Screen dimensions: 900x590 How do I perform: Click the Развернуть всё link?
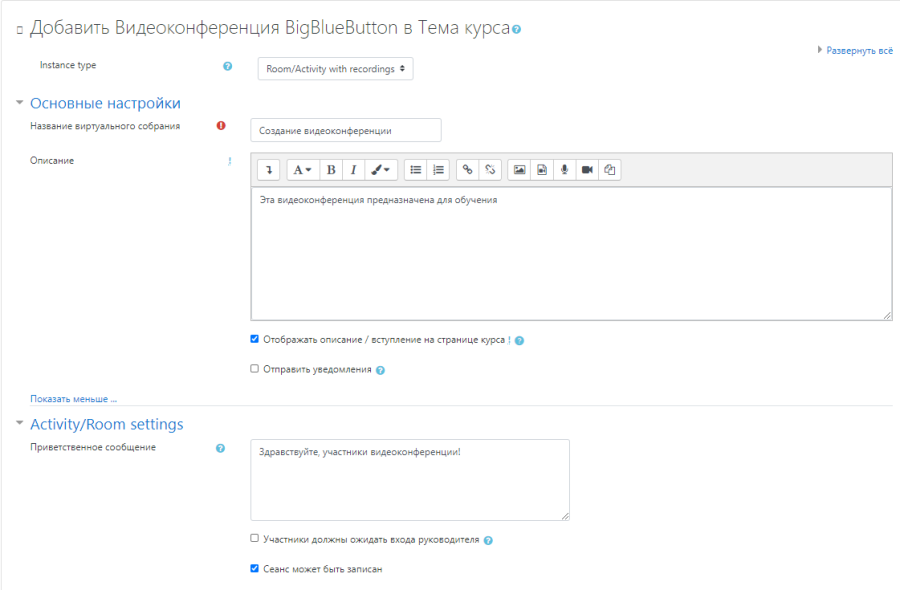click(x=858, y=50)
